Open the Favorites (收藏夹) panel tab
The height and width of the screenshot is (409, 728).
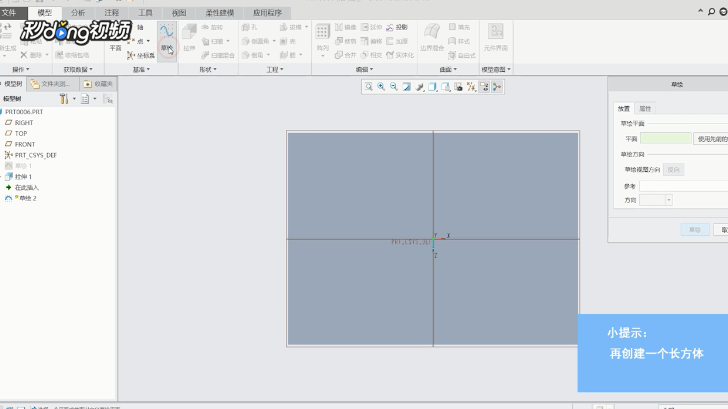98,84
